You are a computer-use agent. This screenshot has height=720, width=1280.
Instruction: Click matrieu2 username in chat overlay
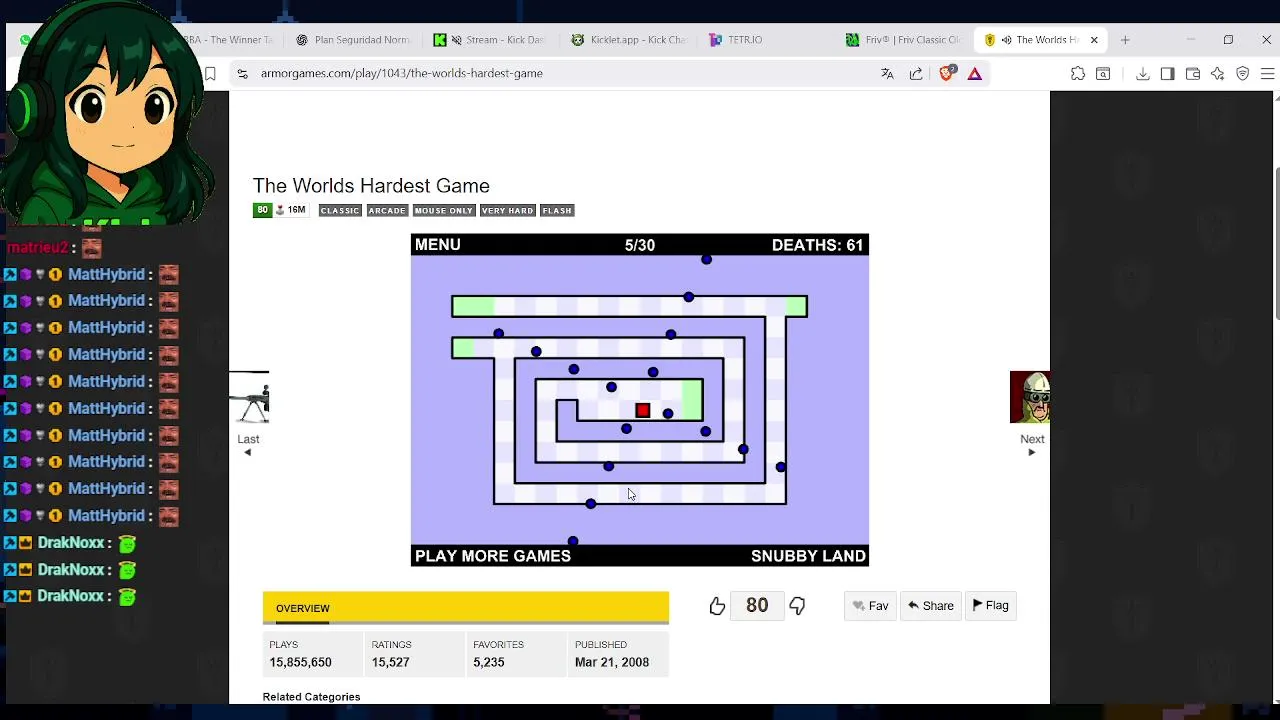click(38, 248)
